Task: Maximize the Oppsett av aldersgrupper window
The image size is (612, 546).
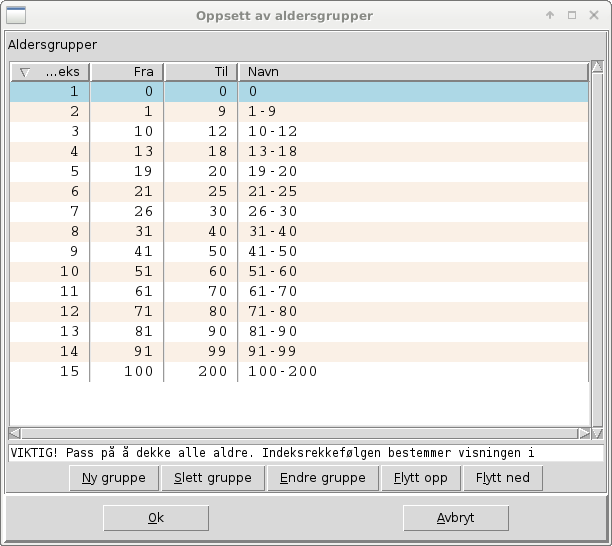Action: pyautogui.click(x=571, y=15)
